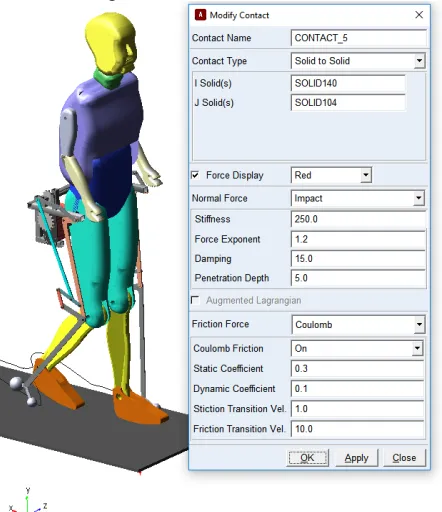Click the Stiffness value field
This screenshot has width=442, height=512.
pyautogui.click(x=358, y=219)
